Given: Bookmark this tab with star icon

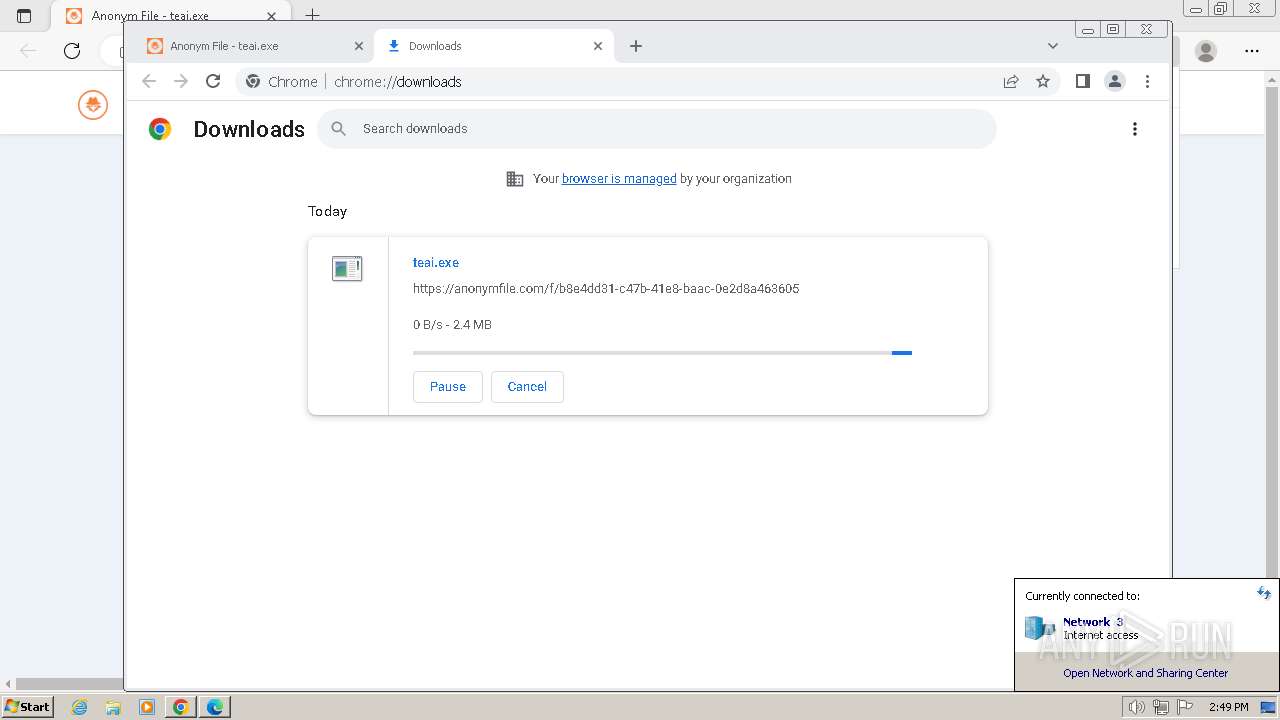Looking at the screenshot, I should pyautogui.click(x=1043, y=82).
